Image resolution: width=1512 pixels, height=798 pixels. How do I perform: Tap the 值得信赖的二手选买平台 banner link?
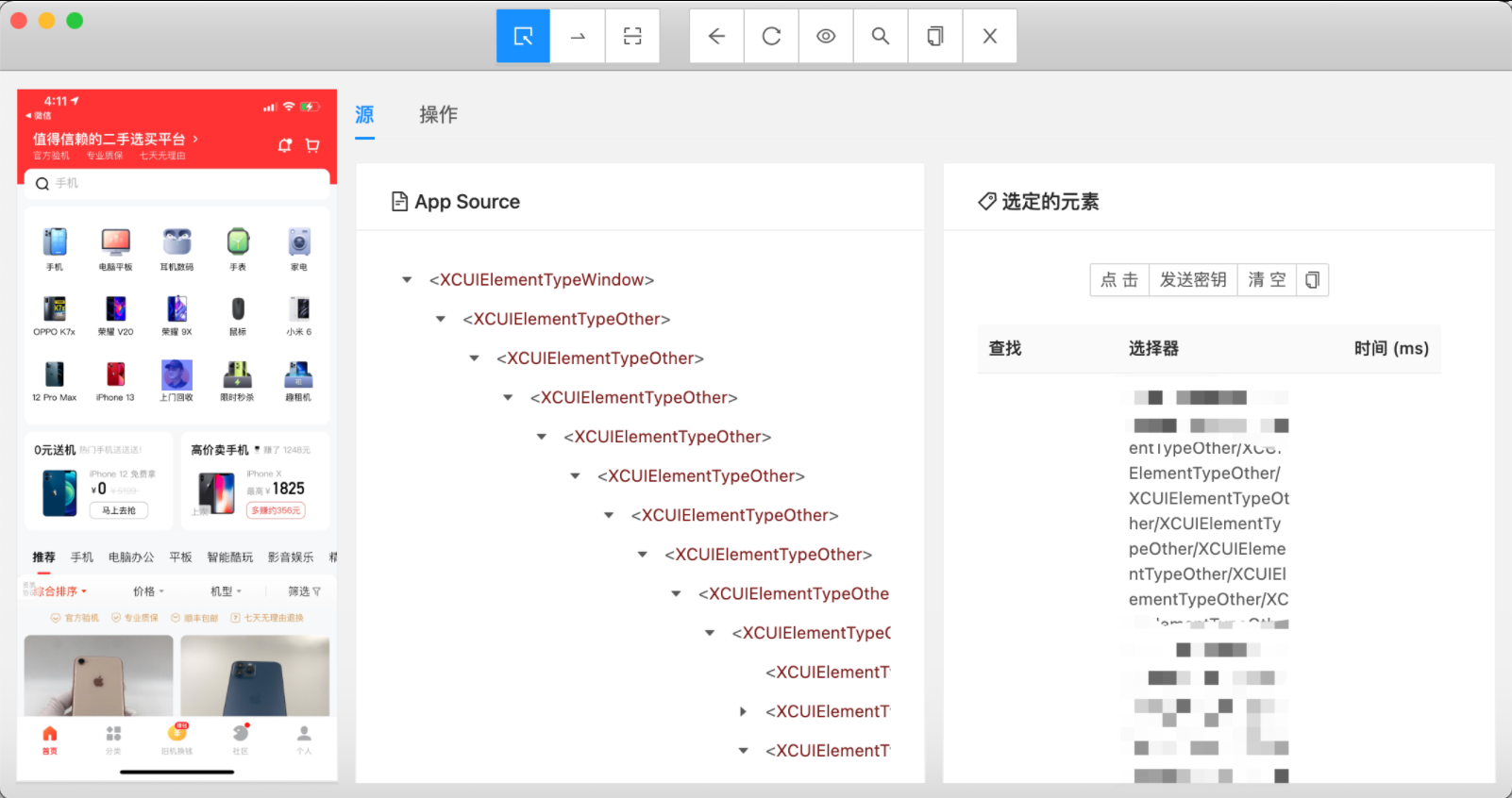[115, 139]
